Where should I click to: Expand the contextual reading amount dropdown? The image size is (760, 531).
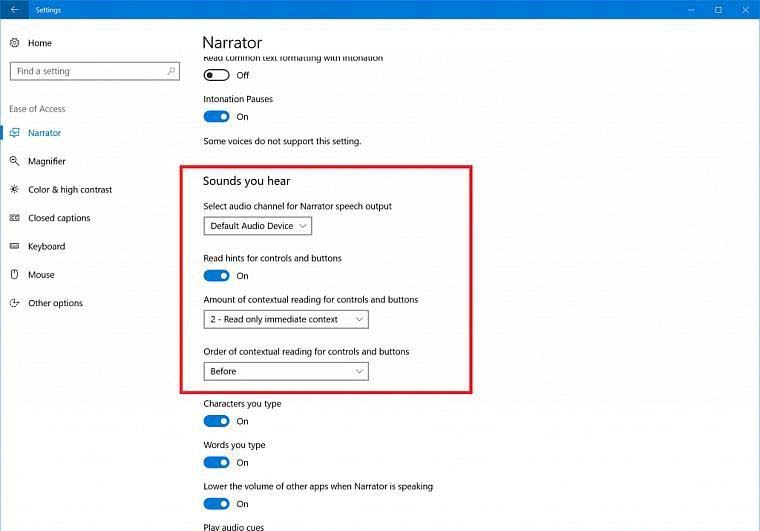click(286, 319)
